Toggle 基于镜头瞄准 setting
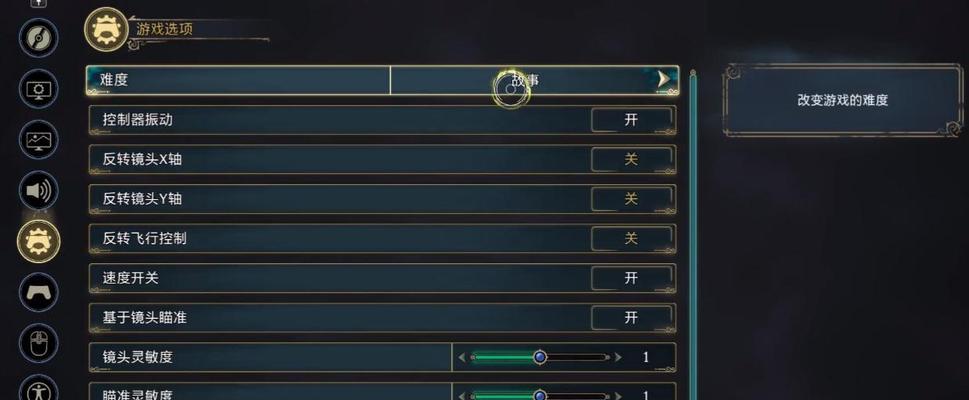This screenshot has width=969, height=400. (x=631, y=318)
